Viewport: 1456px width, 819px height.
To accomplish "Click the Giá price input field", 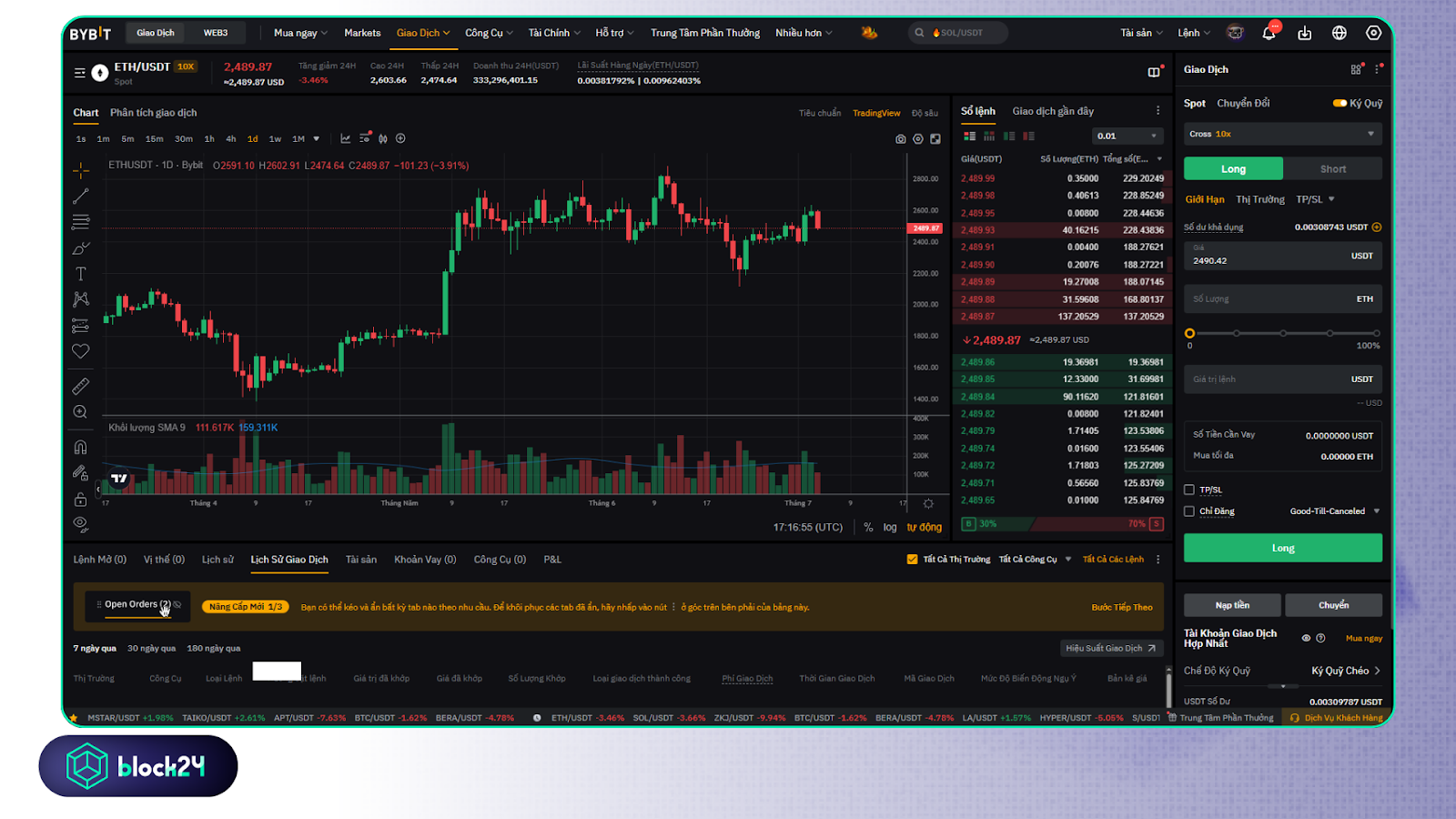I will click(x=1283, y=256).
